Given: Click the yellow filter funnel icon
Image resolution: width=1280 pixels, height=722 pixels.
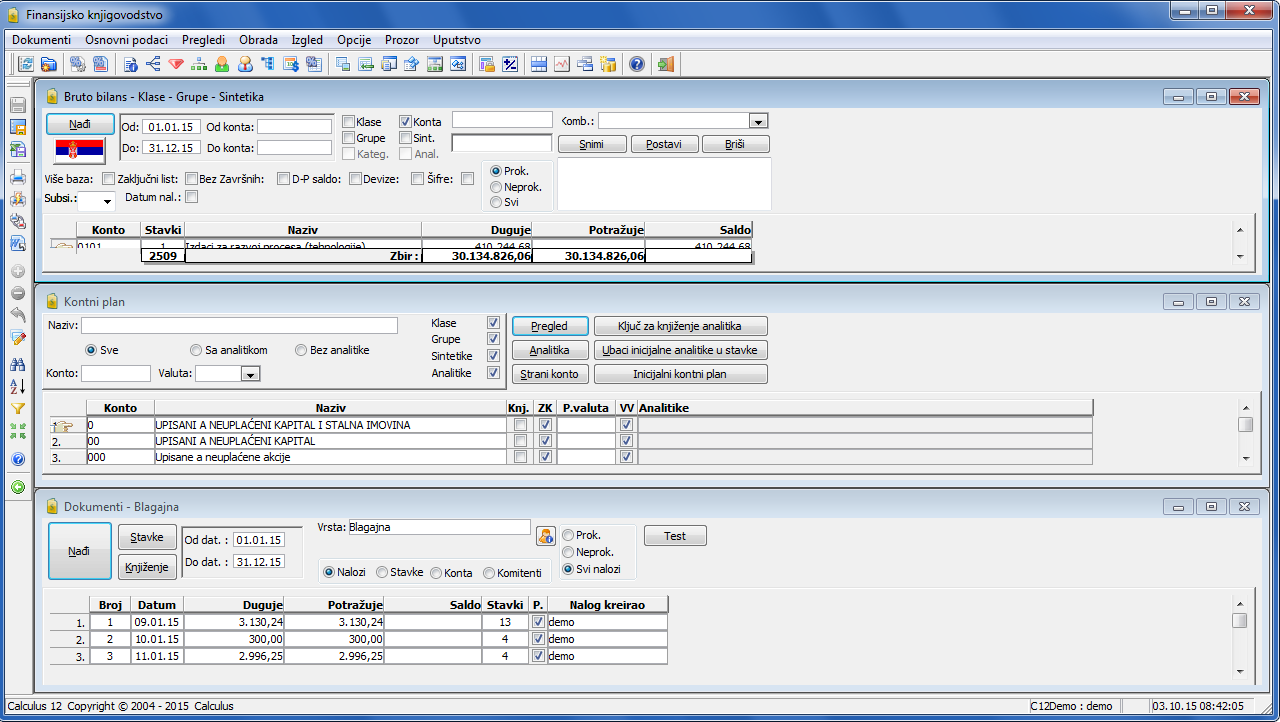Looking at the screenshot, I should 18,409.
